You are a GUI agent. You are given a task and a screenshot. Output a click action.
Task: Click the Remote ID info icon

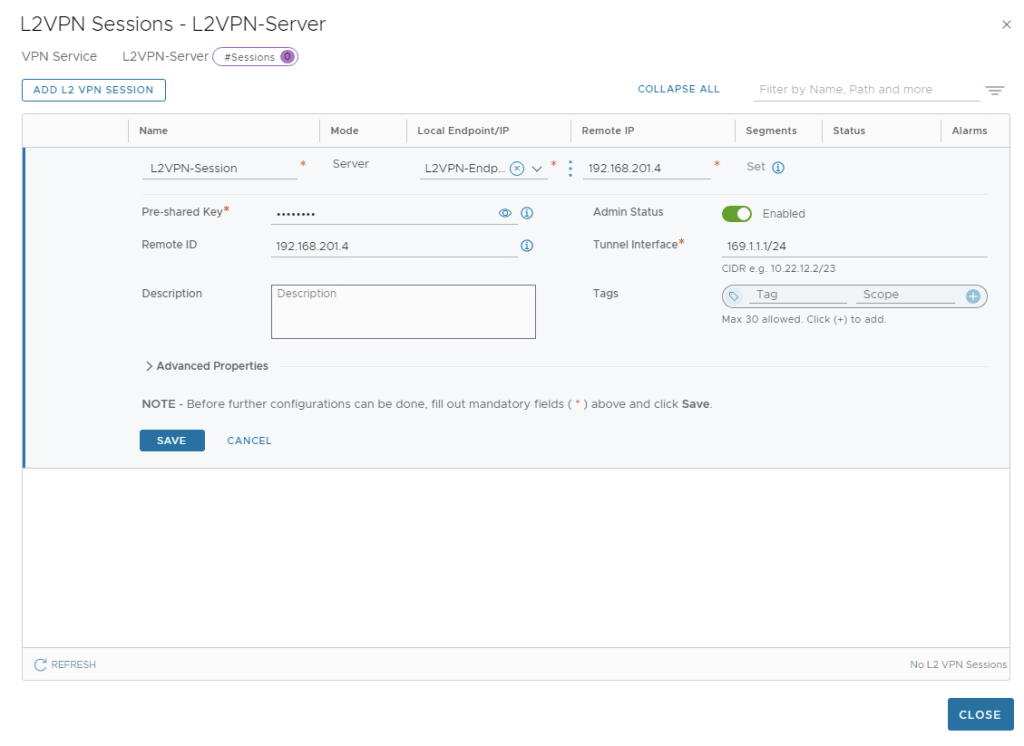pyautogui.click(x=527, y=246)
